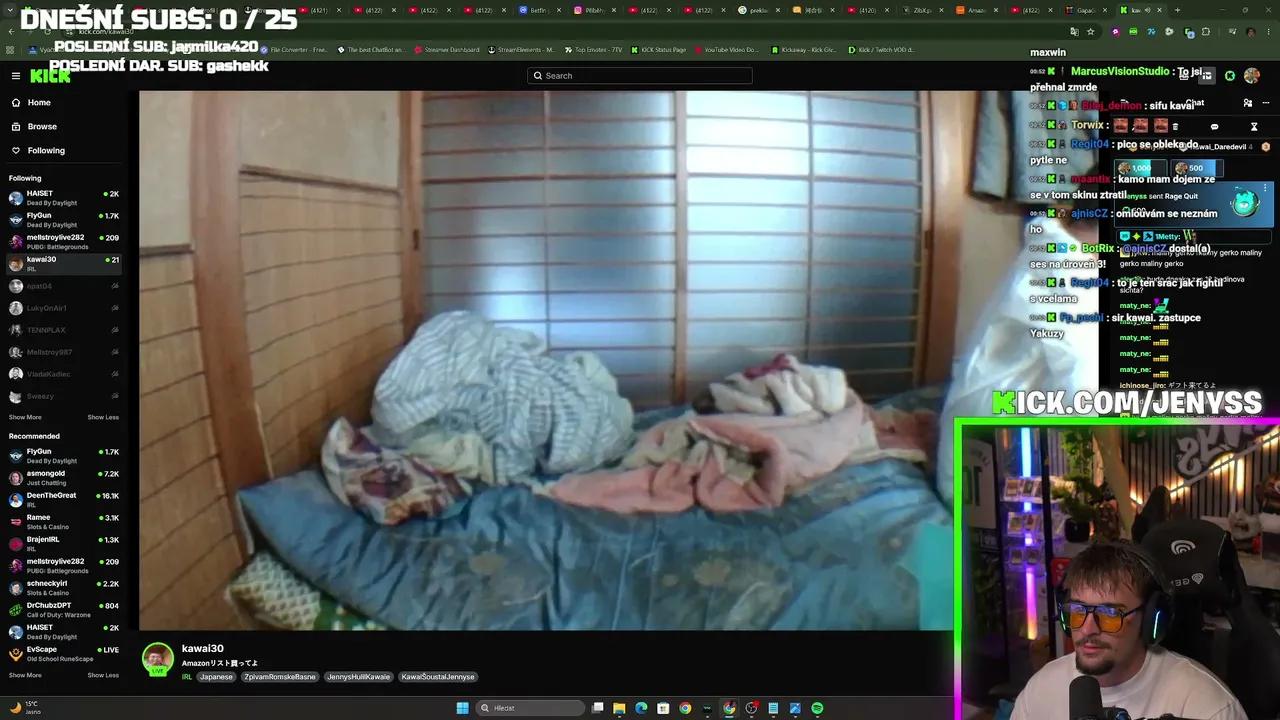Open DeenTheGreat recommended channel

(x=64, y=500)
